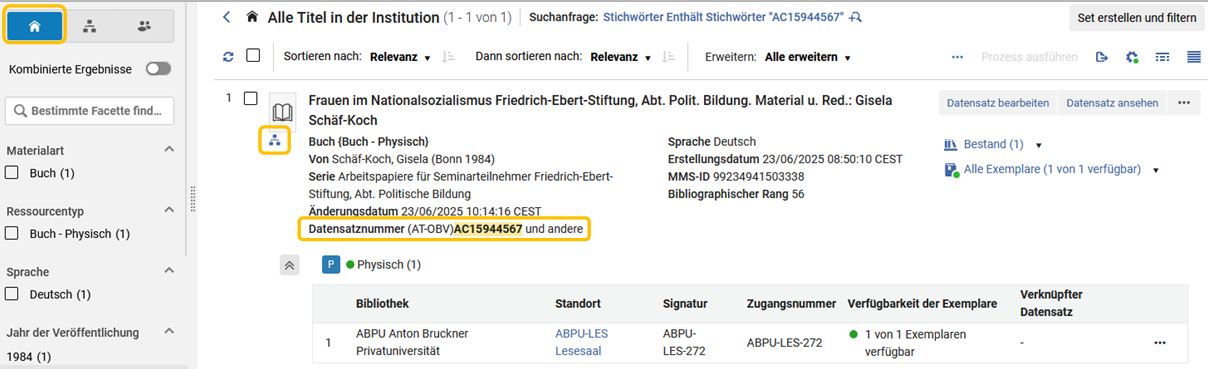Switch to compact list view icon
Viewport: 1208px width, 369px height.
[x=1163, y=57]
